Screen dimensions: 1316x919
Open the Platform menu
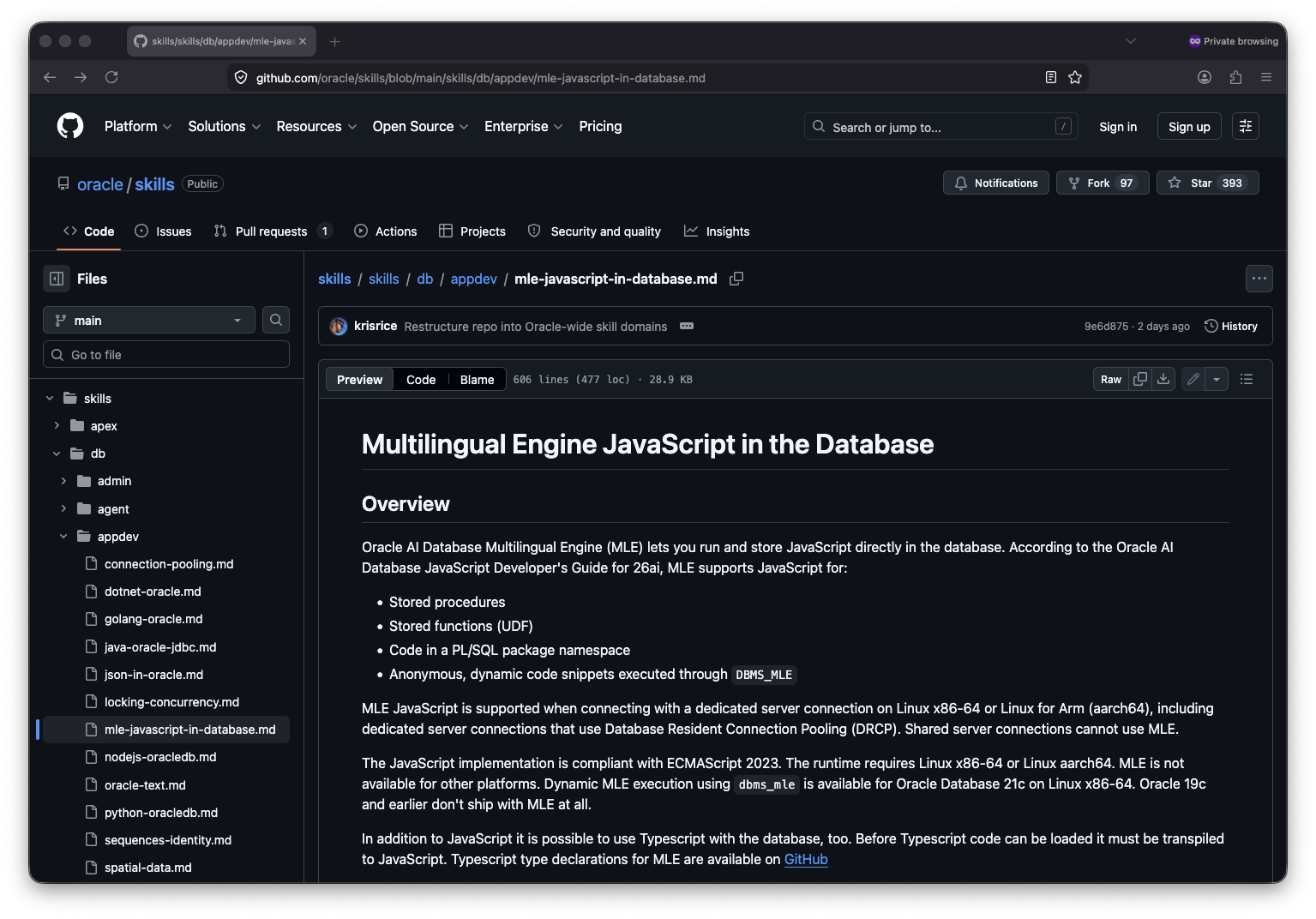pyautogui.click(x=138, y=126)
